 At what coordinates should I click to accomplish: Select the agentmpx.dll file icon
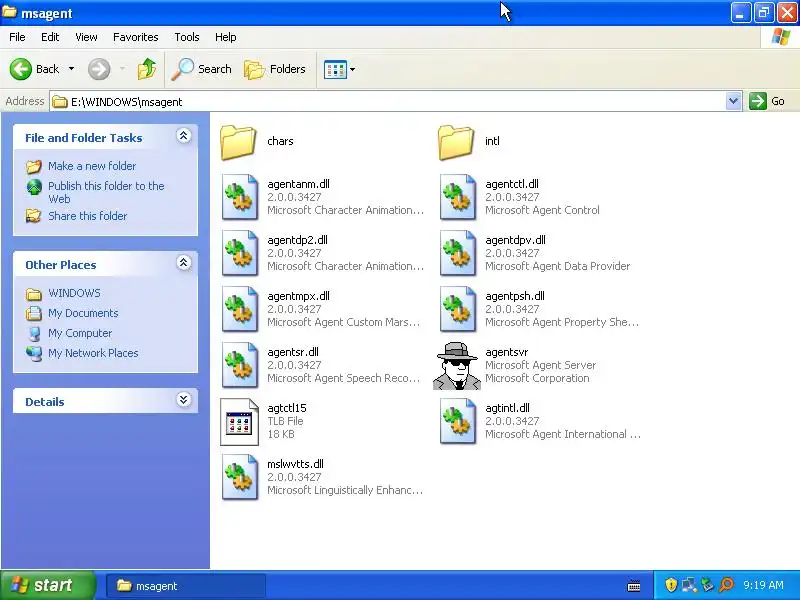pyautogui.click(x=240, y=309)
